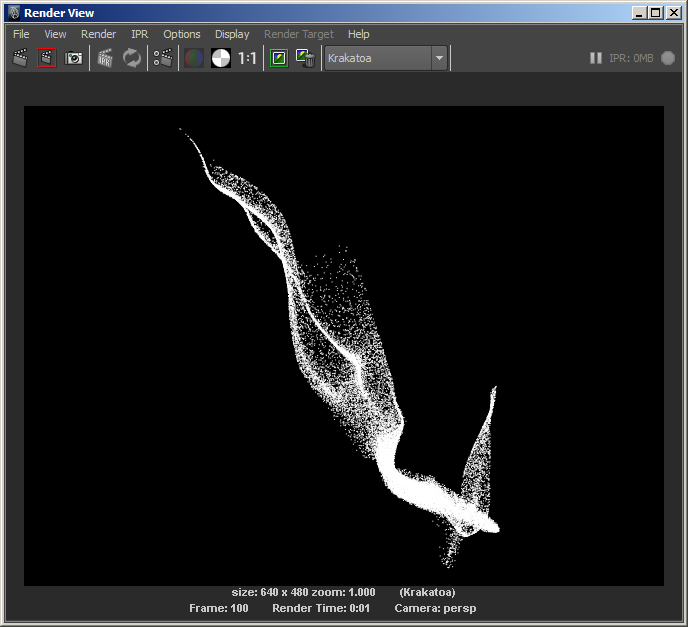Expand the Render menu
The width and height of the screenshot is (688, 627).
pos(98,34)
